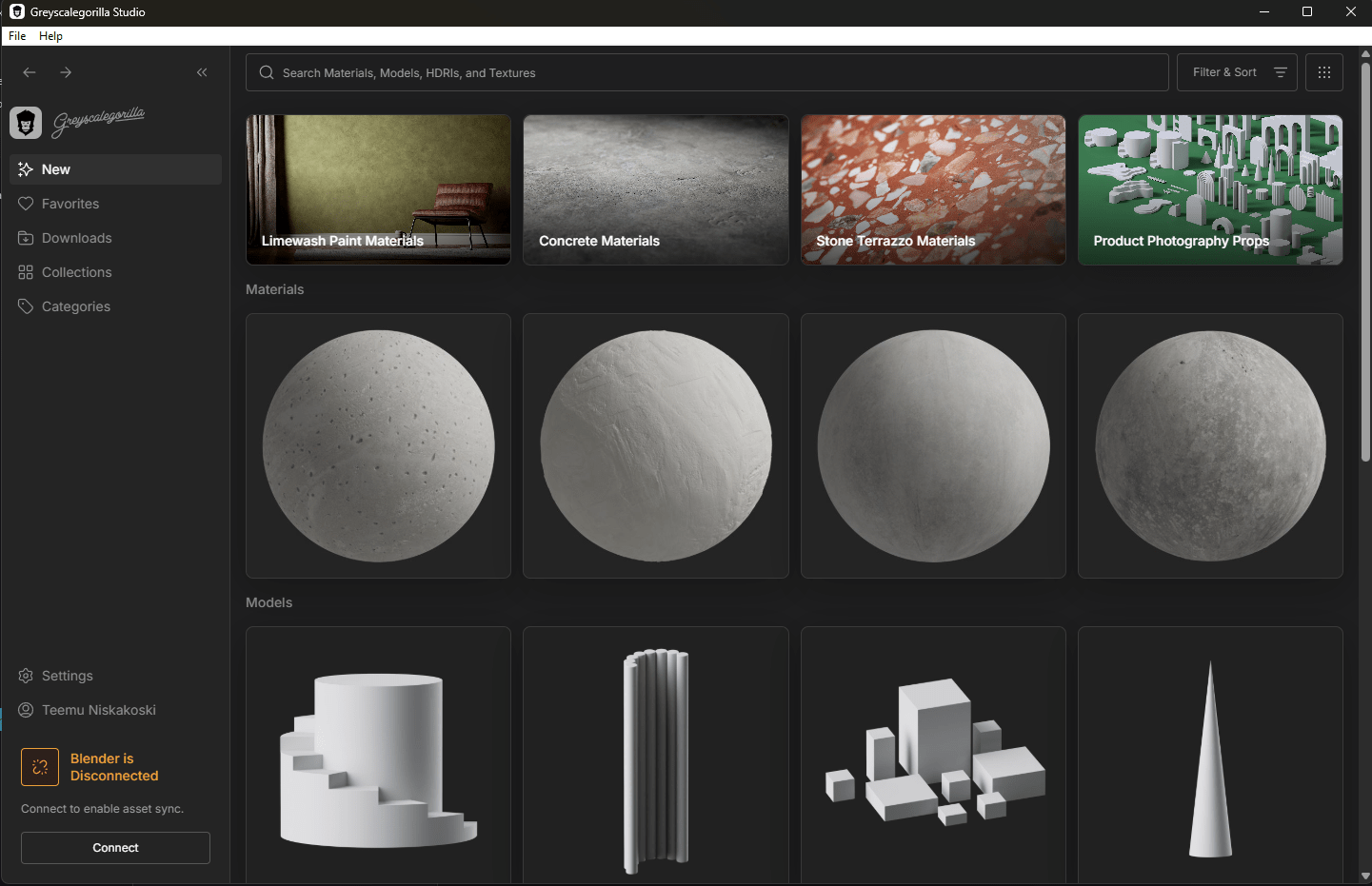Click the Collections grid icon
The height and width of the screenshot is (886, 1372).
pyautogui.click(x=26, y=272)
